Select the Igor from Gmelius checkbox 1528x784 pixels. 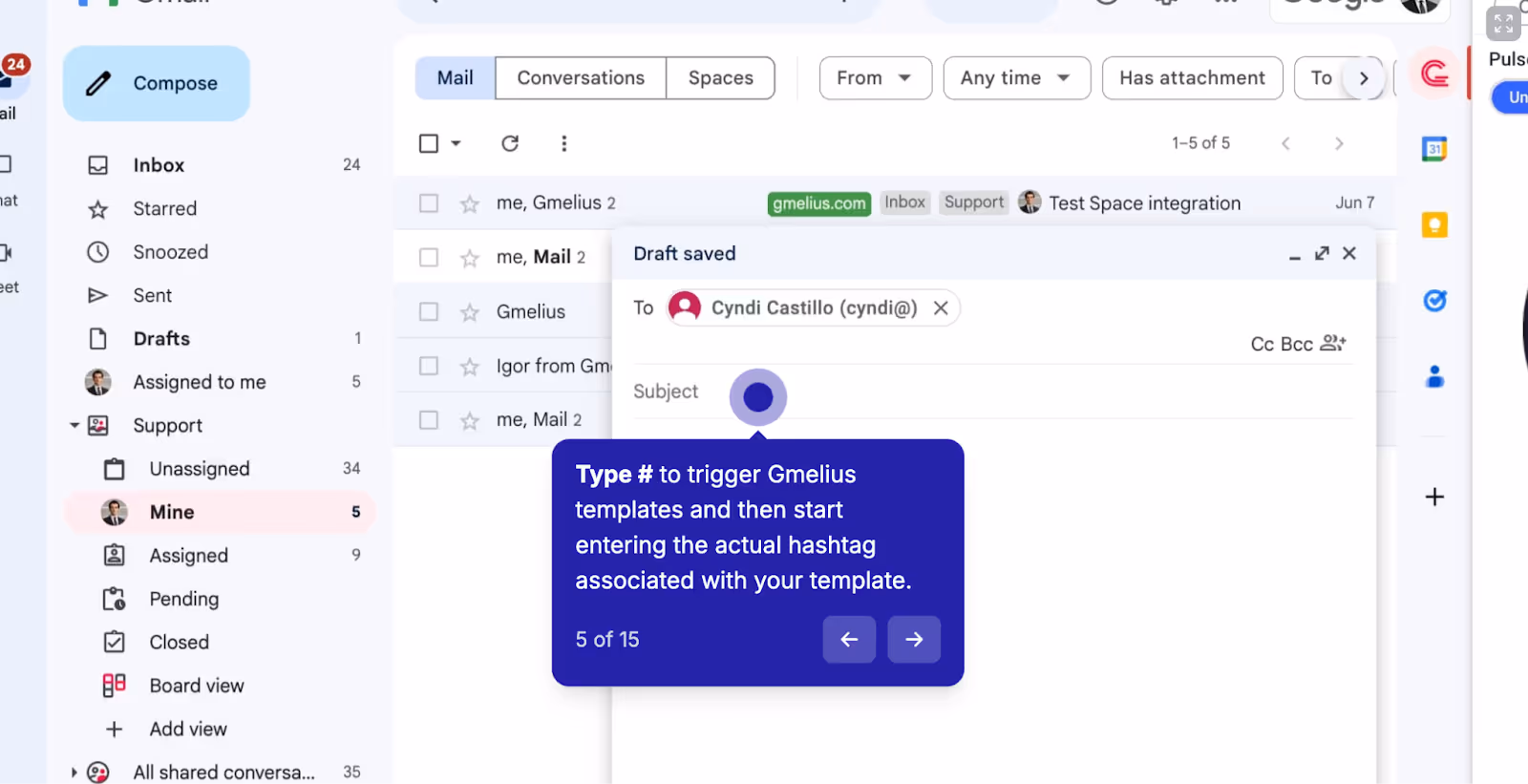pos(429,366)
